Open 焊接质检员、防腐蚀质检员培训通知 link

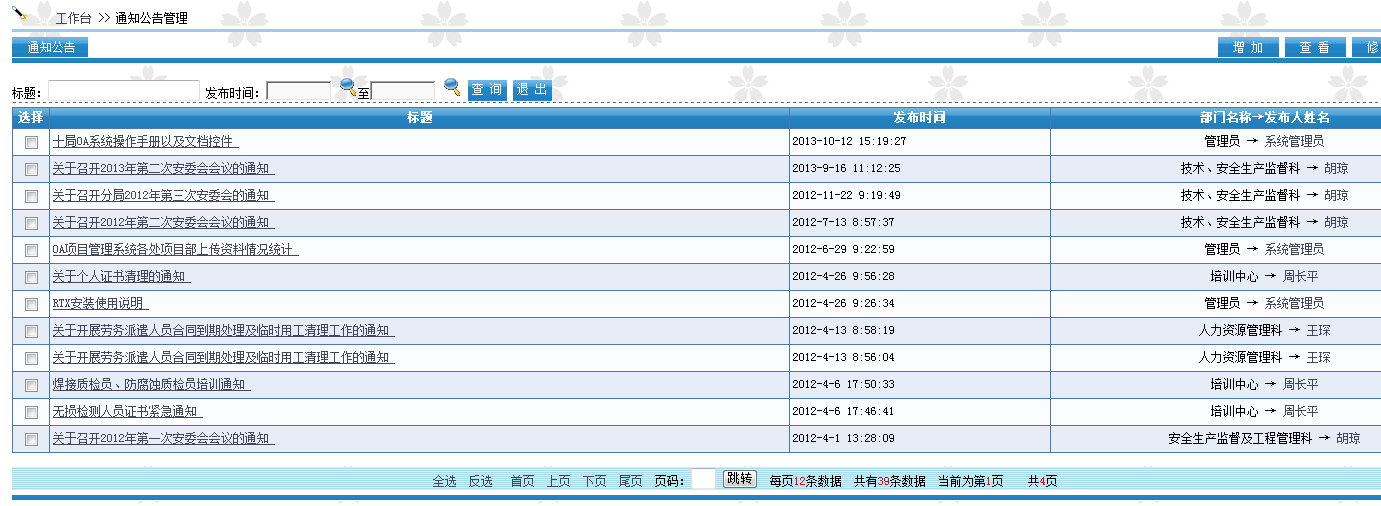click(x=151, y=385)
